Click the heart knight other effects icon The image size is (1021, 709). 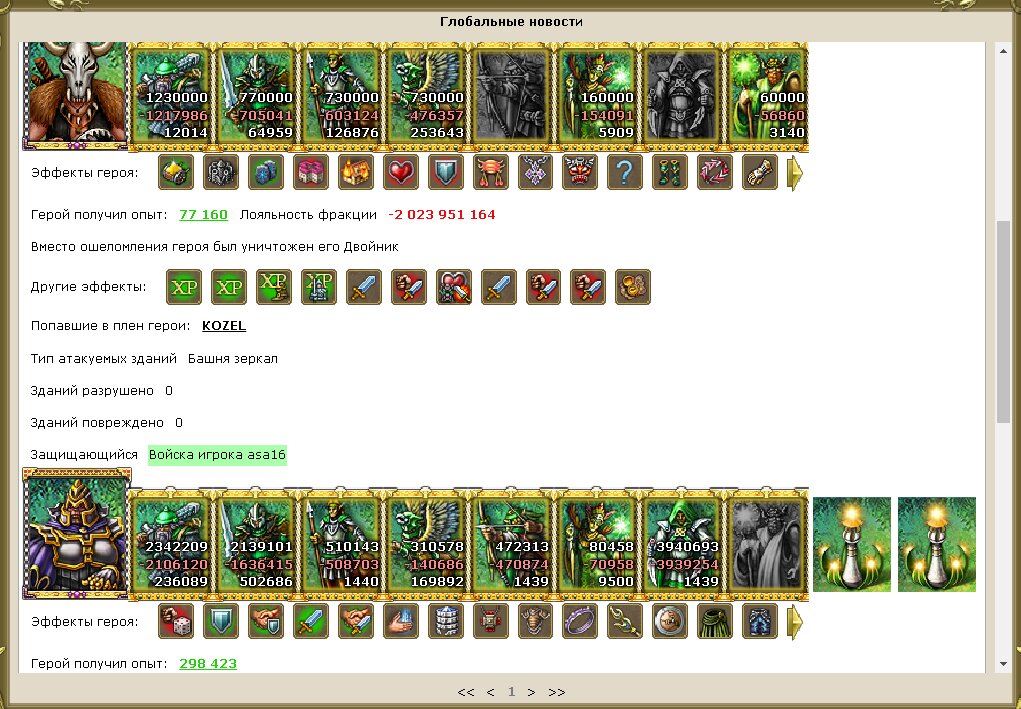pos(454,287)
